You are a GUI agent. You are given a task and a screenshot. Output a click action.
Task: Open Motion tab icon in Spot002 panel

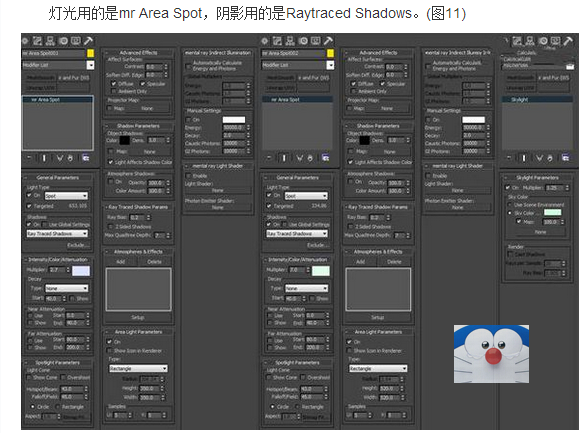[x=303, y=41]
